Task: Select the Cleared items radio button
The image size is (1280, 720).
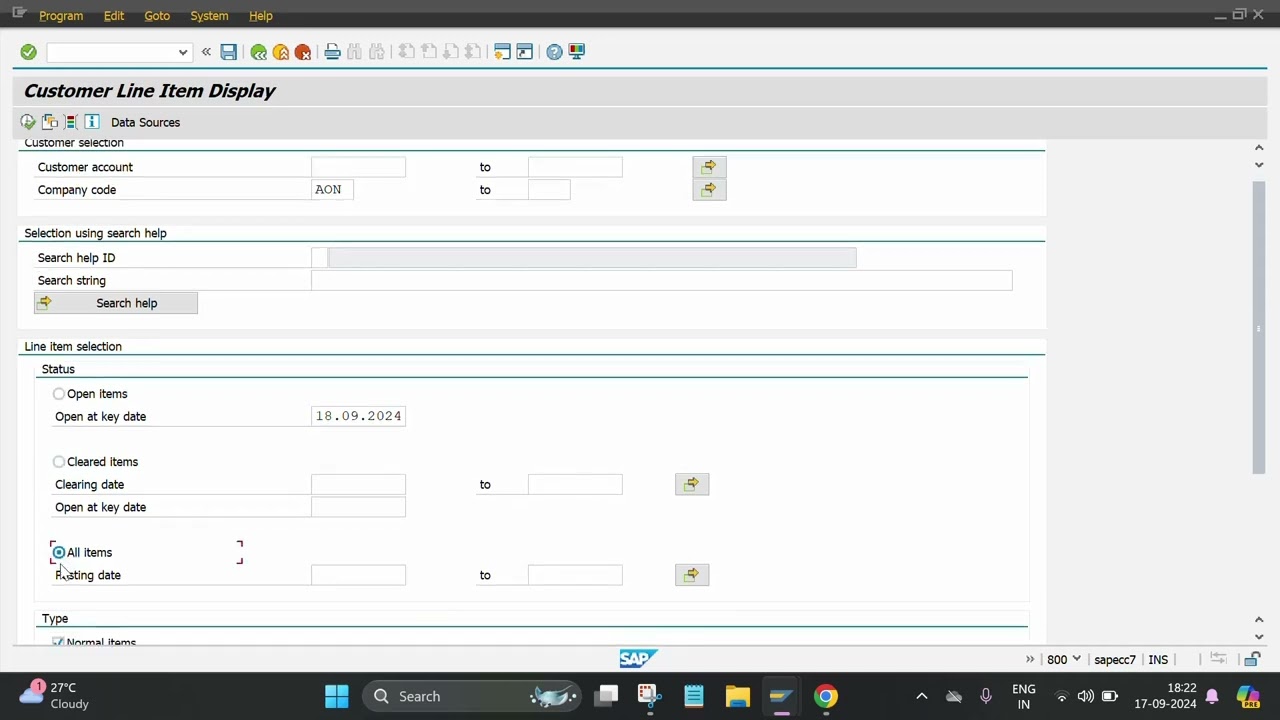Action: pyautogui.click(x=59, y=462)
